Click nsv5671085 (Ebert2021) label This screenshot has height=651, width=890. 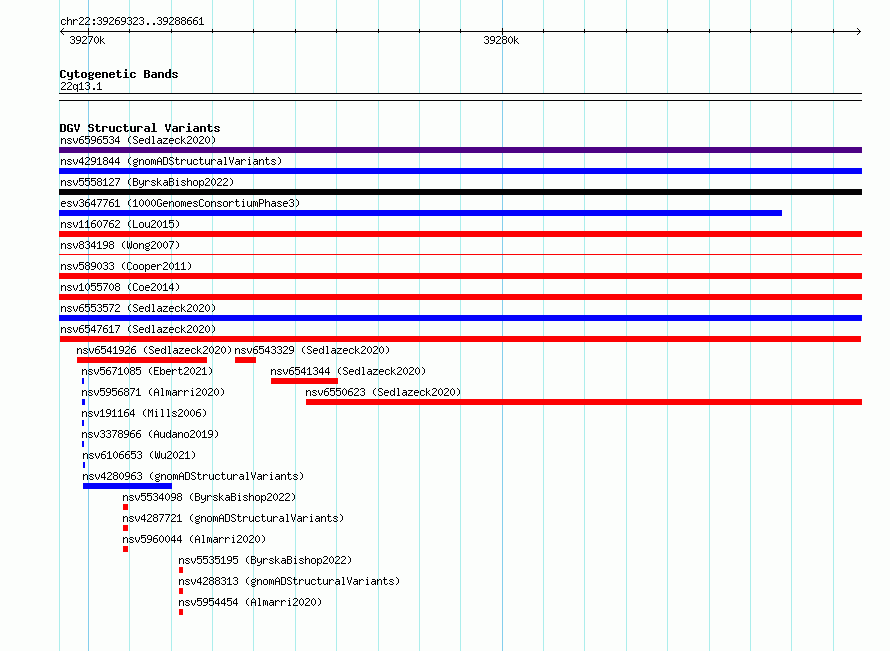point(147,371)
